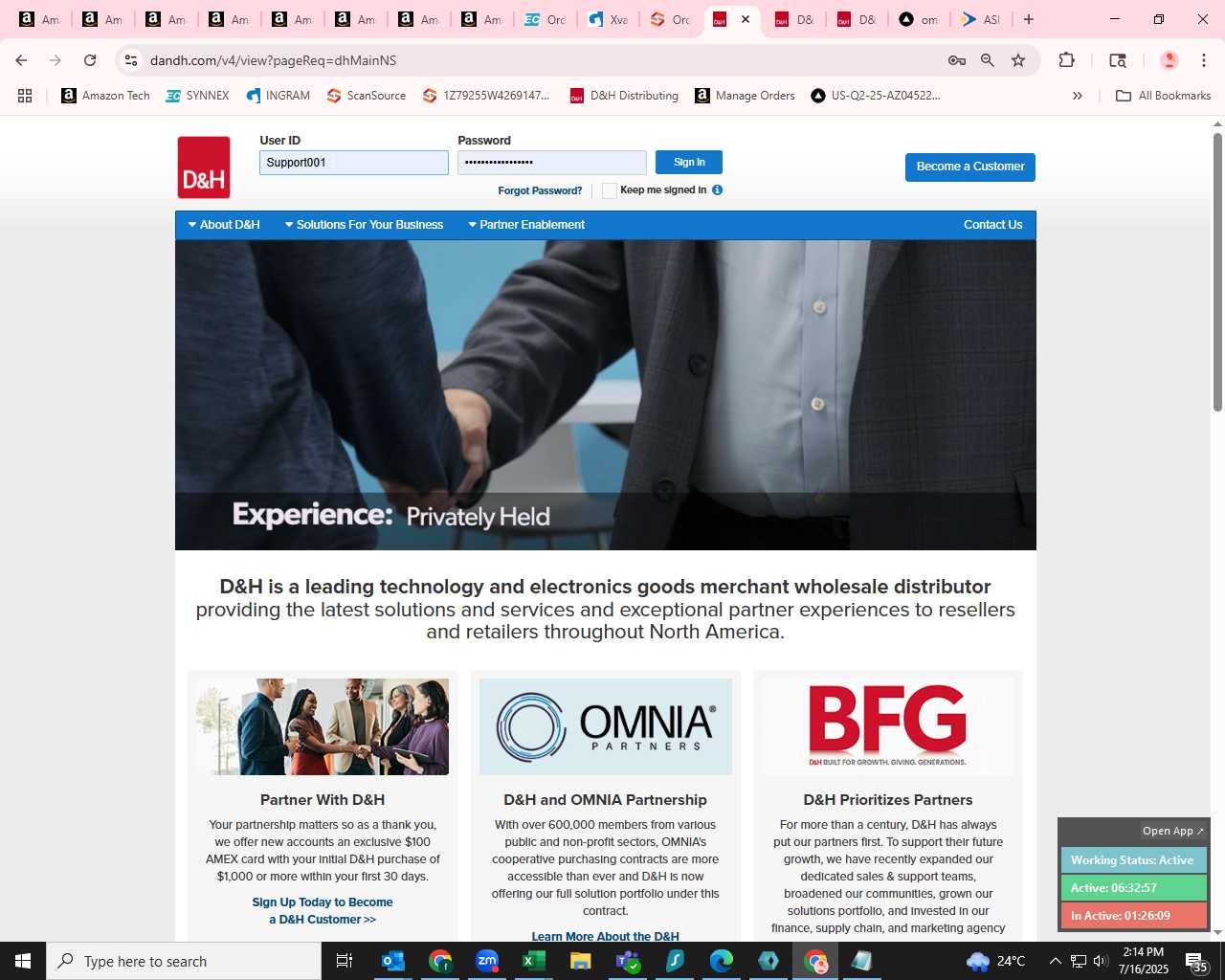
Task: Switch to the ASI browser tab
Action: [x=982, y=19]
